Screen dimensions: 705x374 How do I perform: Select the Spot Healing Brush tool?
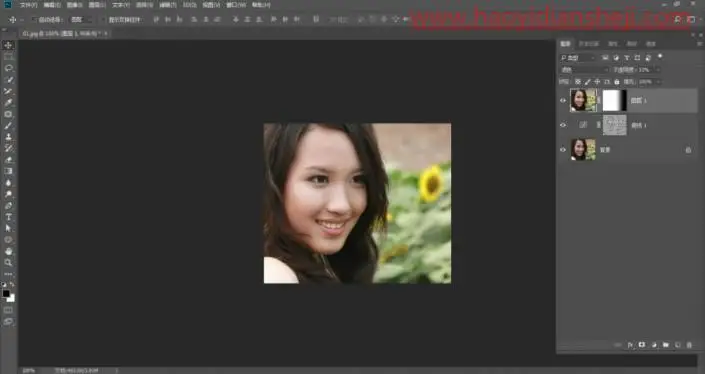[8, 114]
